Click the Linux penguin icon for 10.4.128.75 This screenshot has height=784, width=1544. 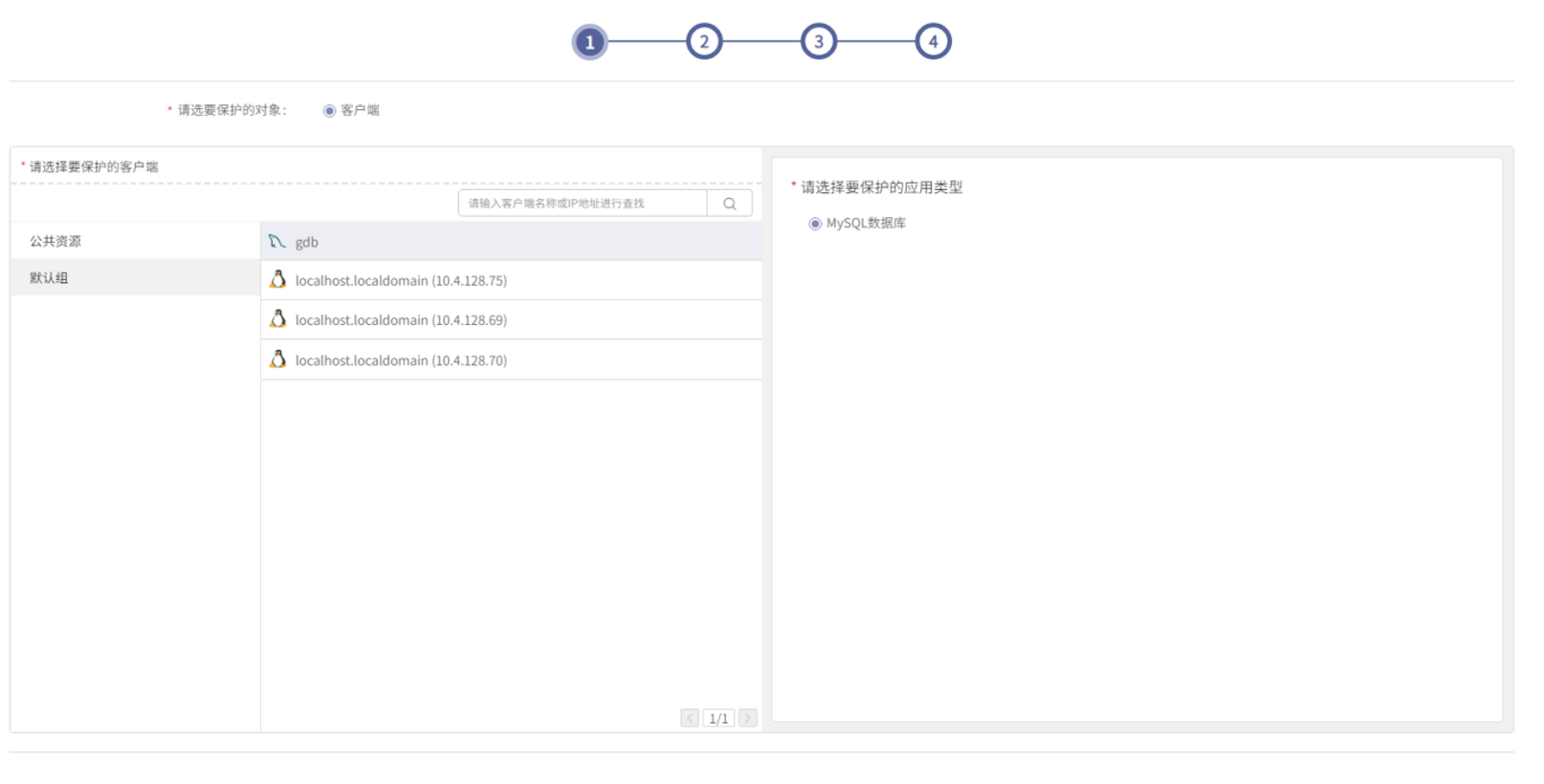click(x=277, y=279)
